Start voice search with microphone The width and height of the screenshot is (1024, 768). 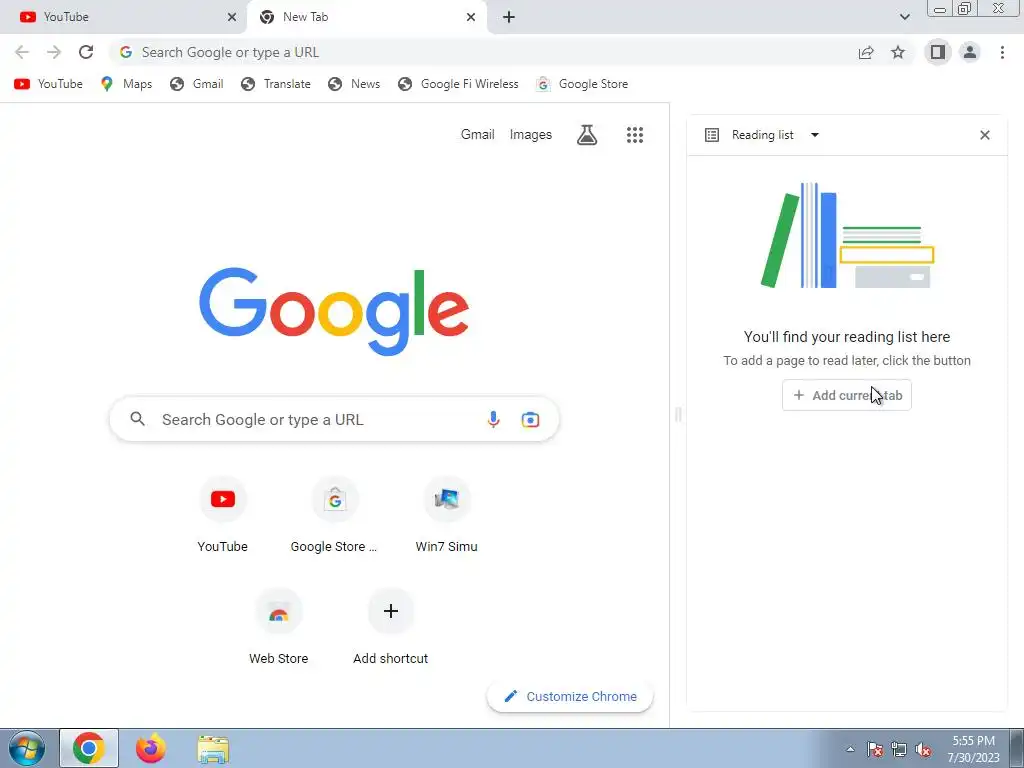[x=494, y=419]
